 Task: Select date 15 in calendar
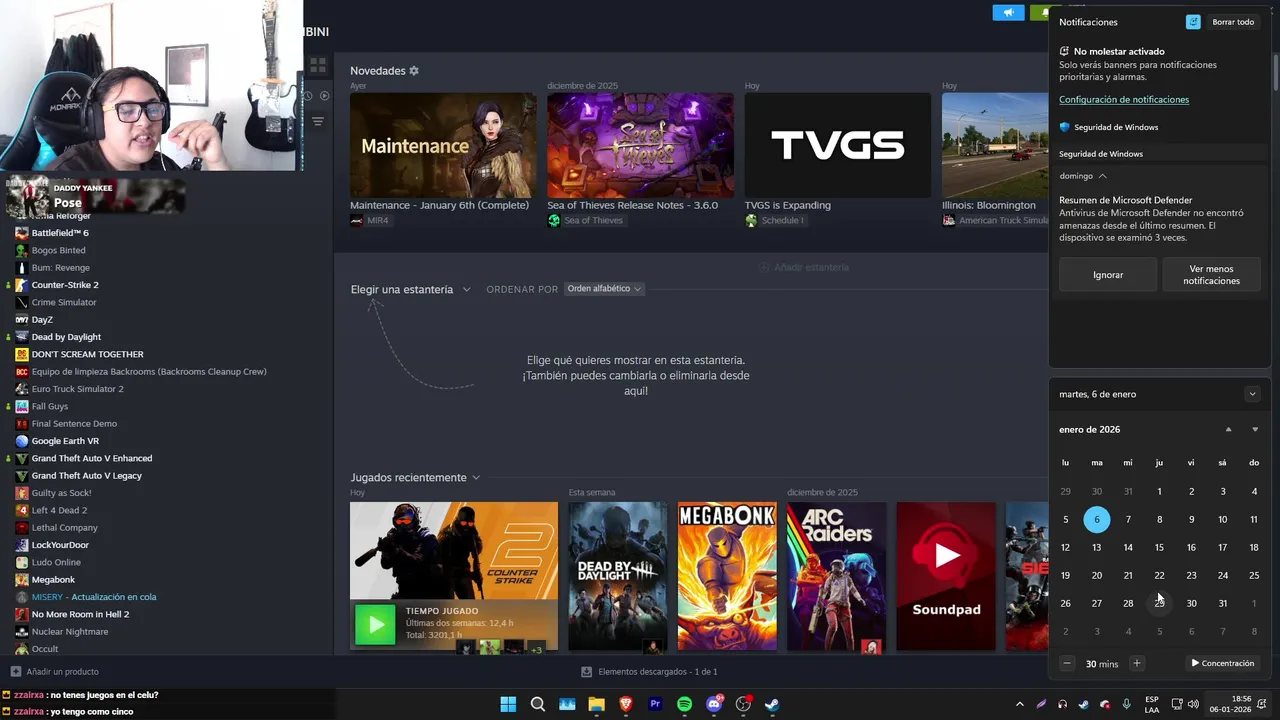[1159, 547]
